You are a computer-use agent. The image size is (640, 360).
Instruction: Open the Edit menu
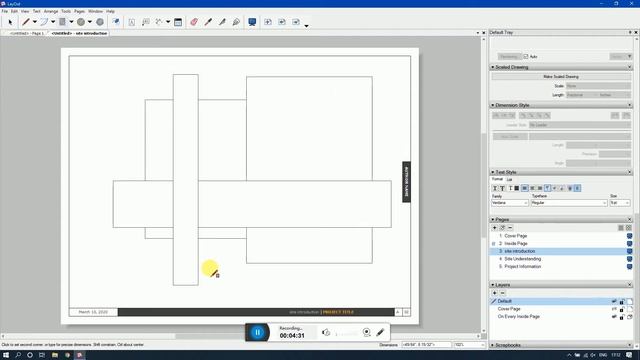(x=14, y=11)
